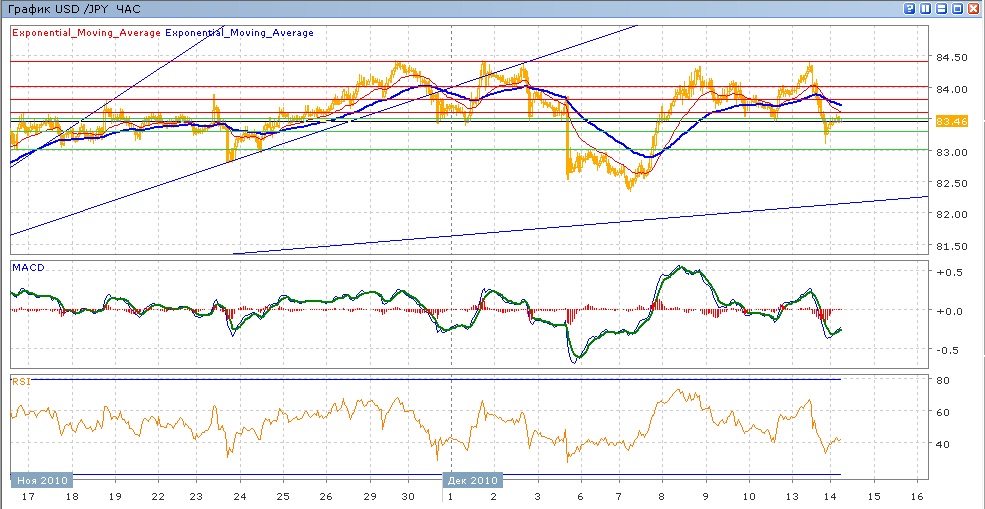985x509 pixels.
Task: Click date 29 on the time axis
Action: (368, 496)
